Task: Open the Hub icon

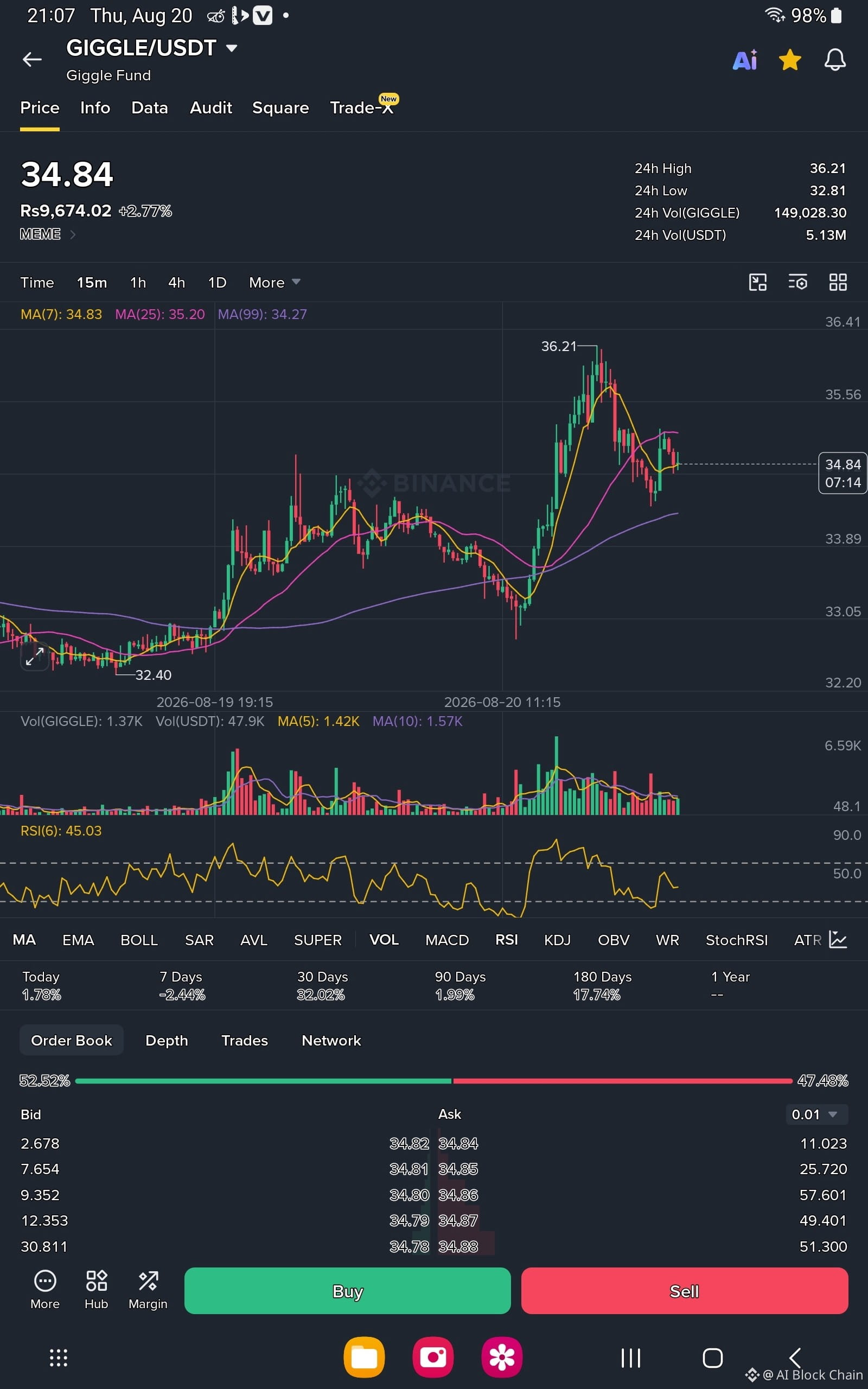Action: pyautogui.click(x=97, y=1290)
